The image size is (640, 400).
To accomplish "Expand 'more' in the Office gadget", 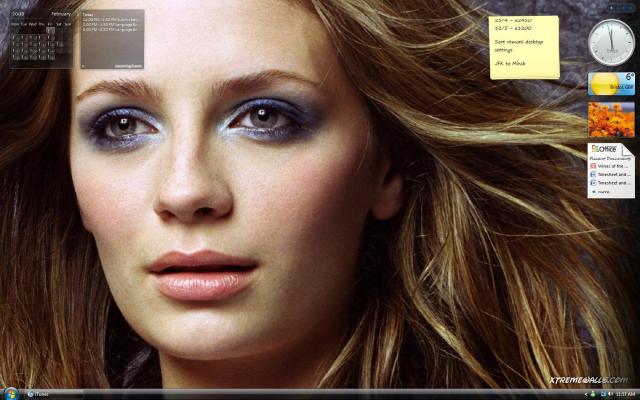I will 600,191.
